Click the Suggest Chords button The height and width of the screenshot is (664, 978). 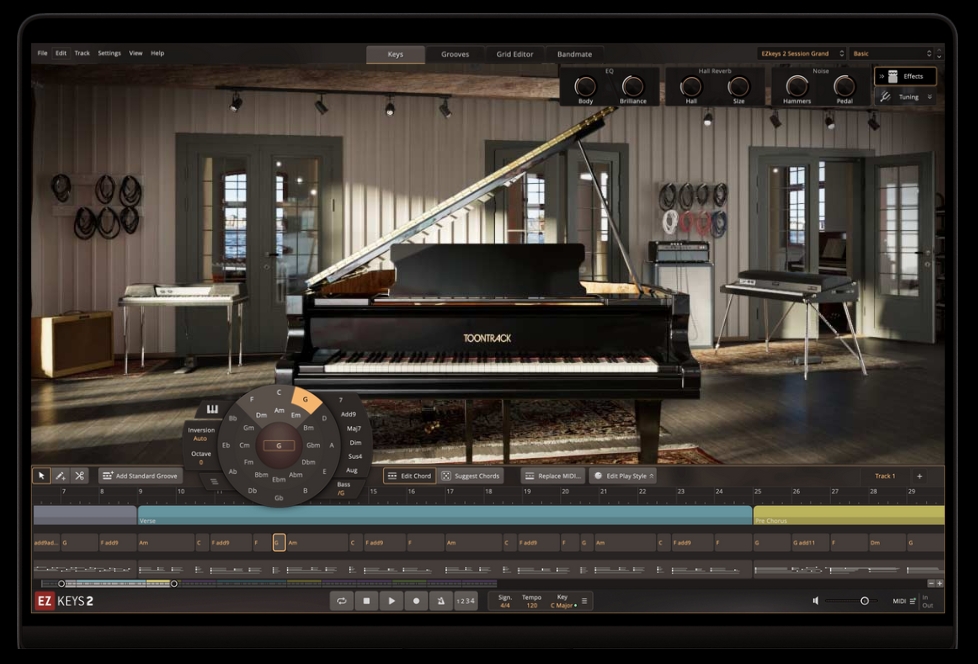coord(471,476)
